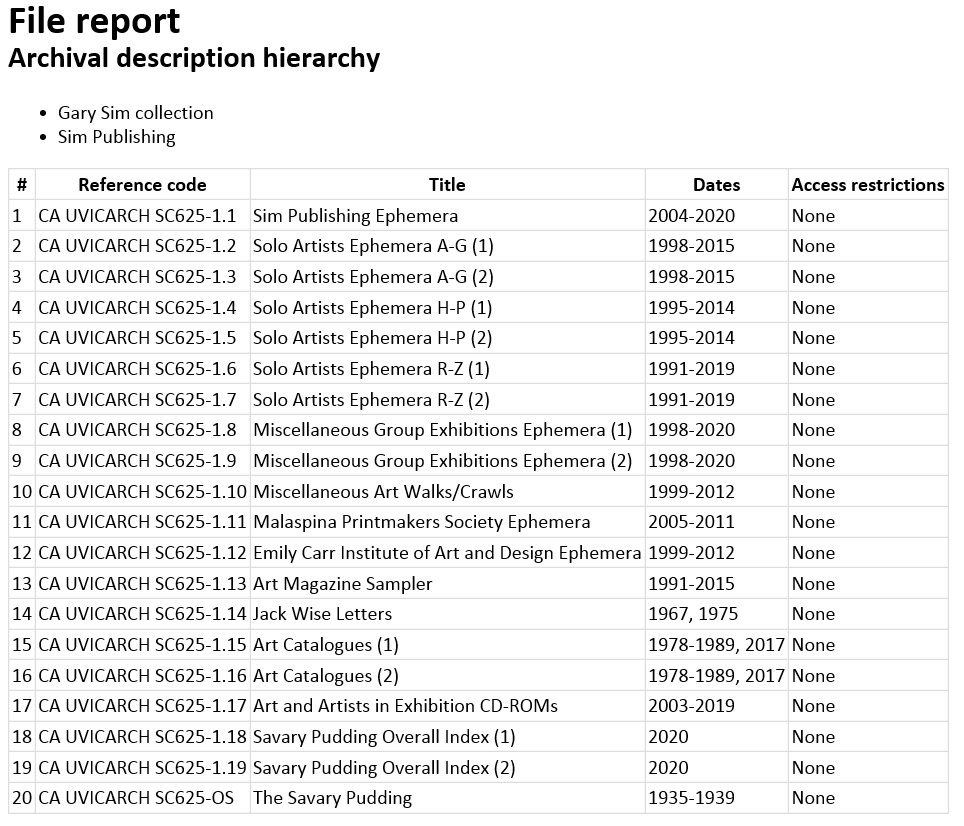Select 'Sim Publishing' list item
Image resolution: width=964 pixels, height=826 pixels.
pos(117,137)
